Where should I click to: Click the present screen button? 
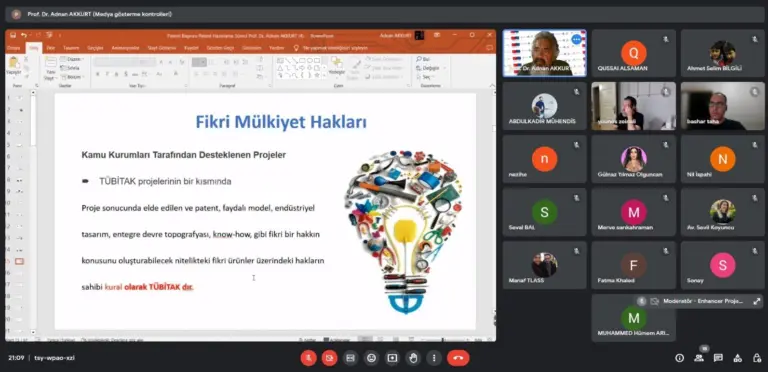pos(392,358)
